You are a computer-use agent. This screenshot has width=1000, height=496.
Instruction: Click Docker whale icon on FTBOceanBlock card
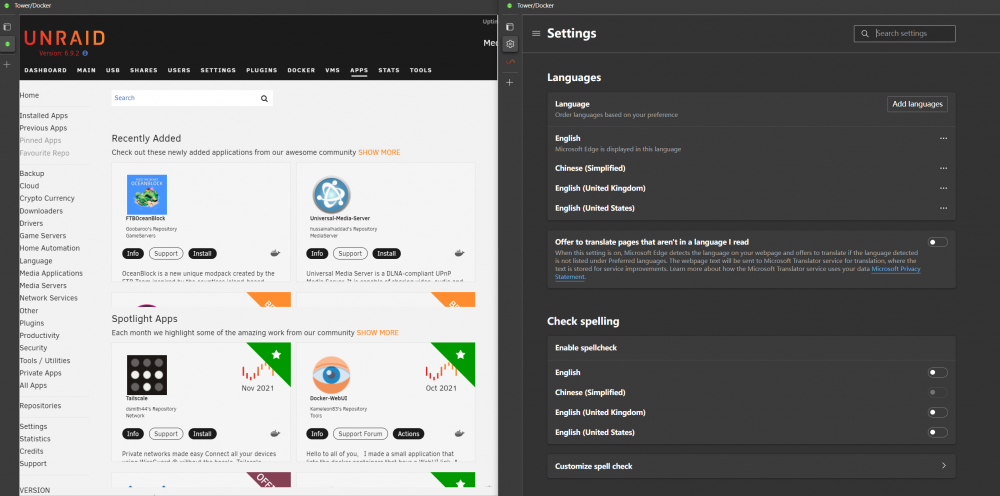pyautogui.click(x=275, y=253)
